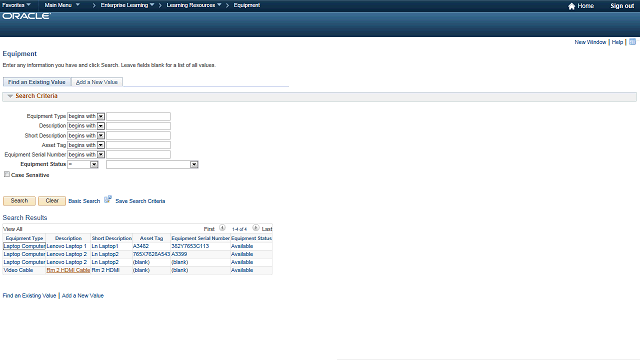The image size is (640, 360).
Task: Click the Save Search Criteria icon
Action: [108, 200]
